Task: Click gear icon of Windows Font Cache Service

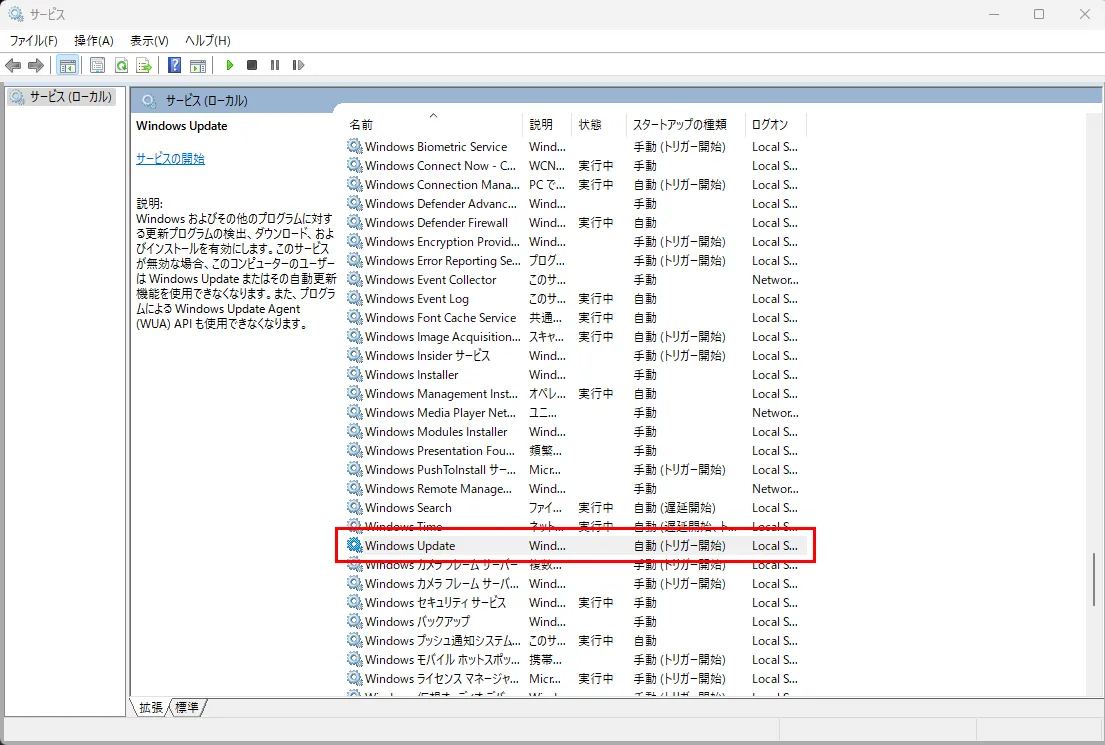Action: [x=354, y=317]
